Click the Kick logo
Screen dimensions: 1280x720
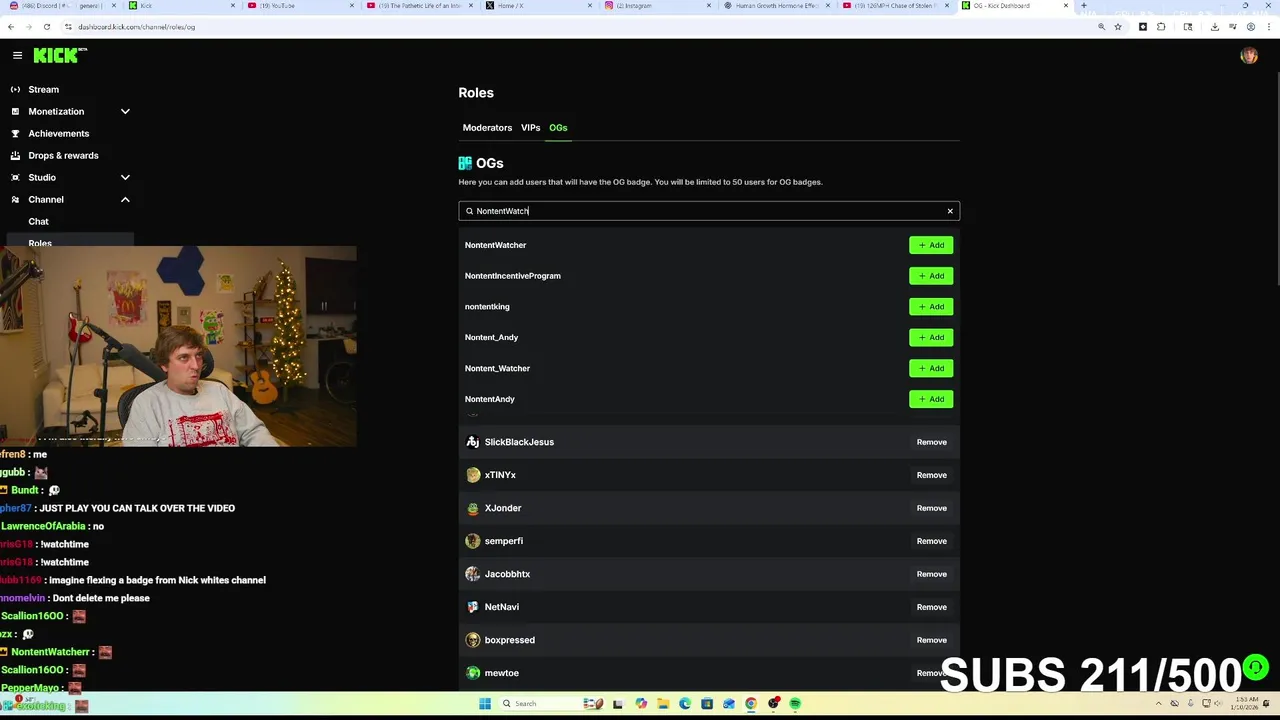(60, 55)
